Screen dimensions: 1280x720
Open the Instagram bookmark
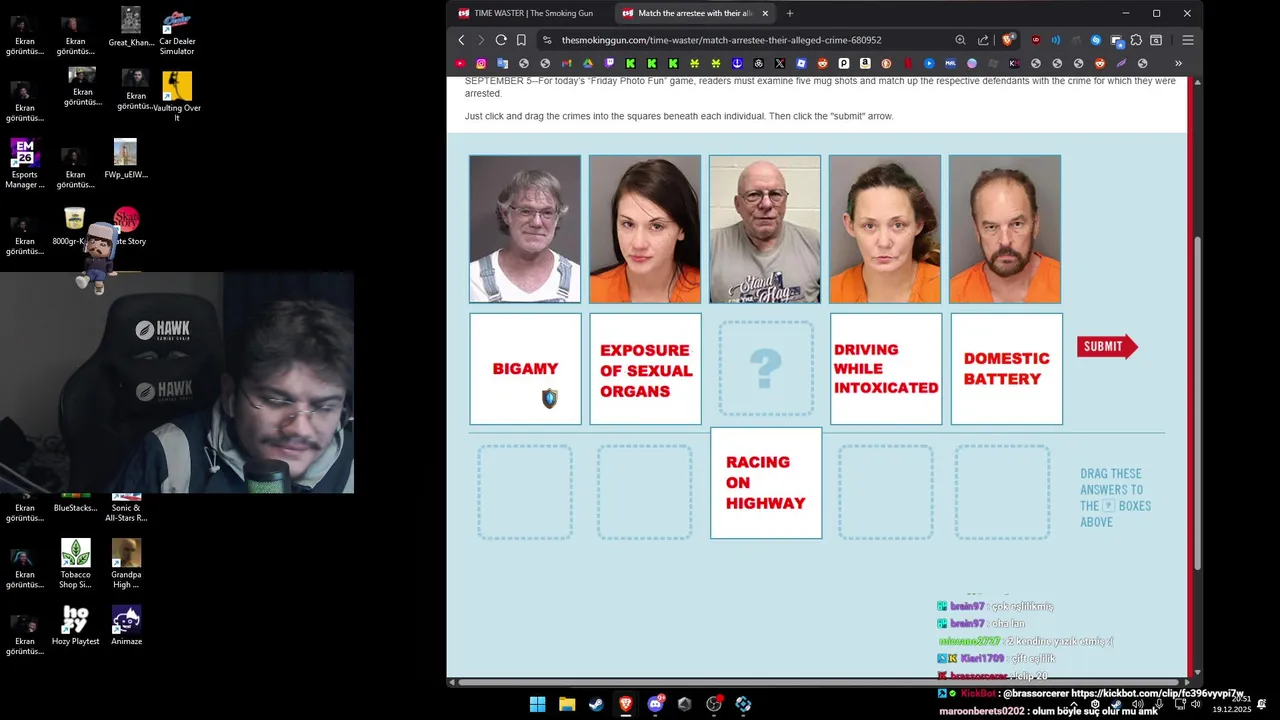click(481, 63)
